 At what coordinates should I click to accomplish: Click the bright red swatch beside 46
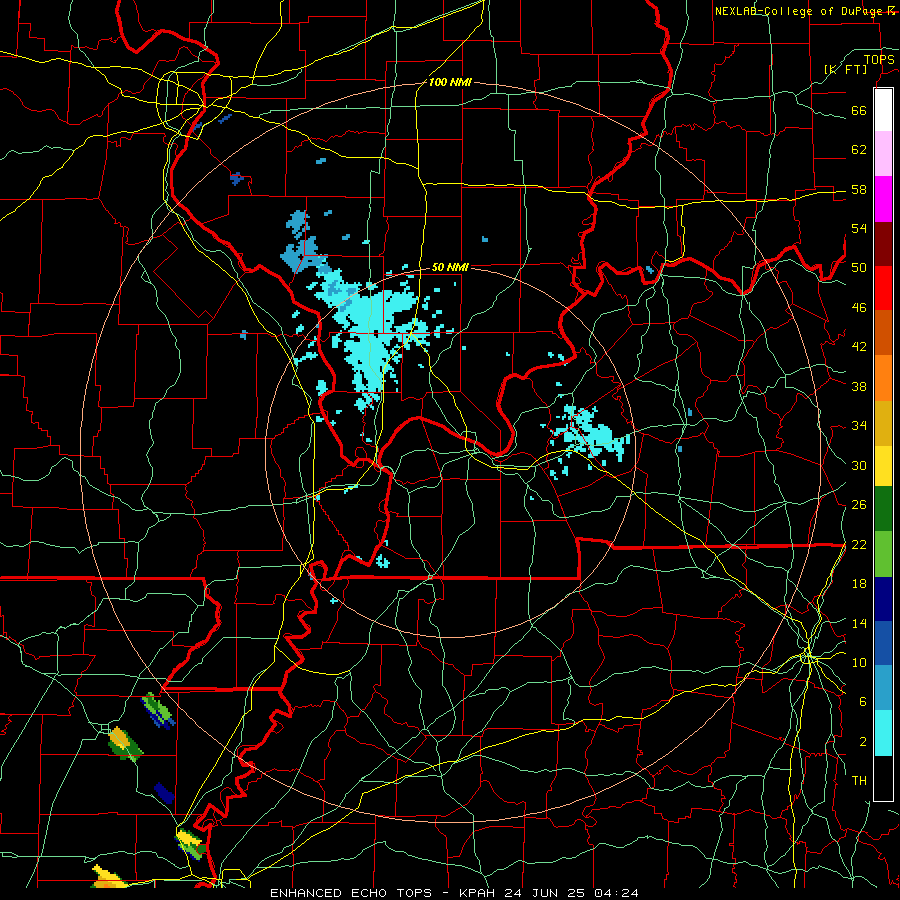point(883,288)
